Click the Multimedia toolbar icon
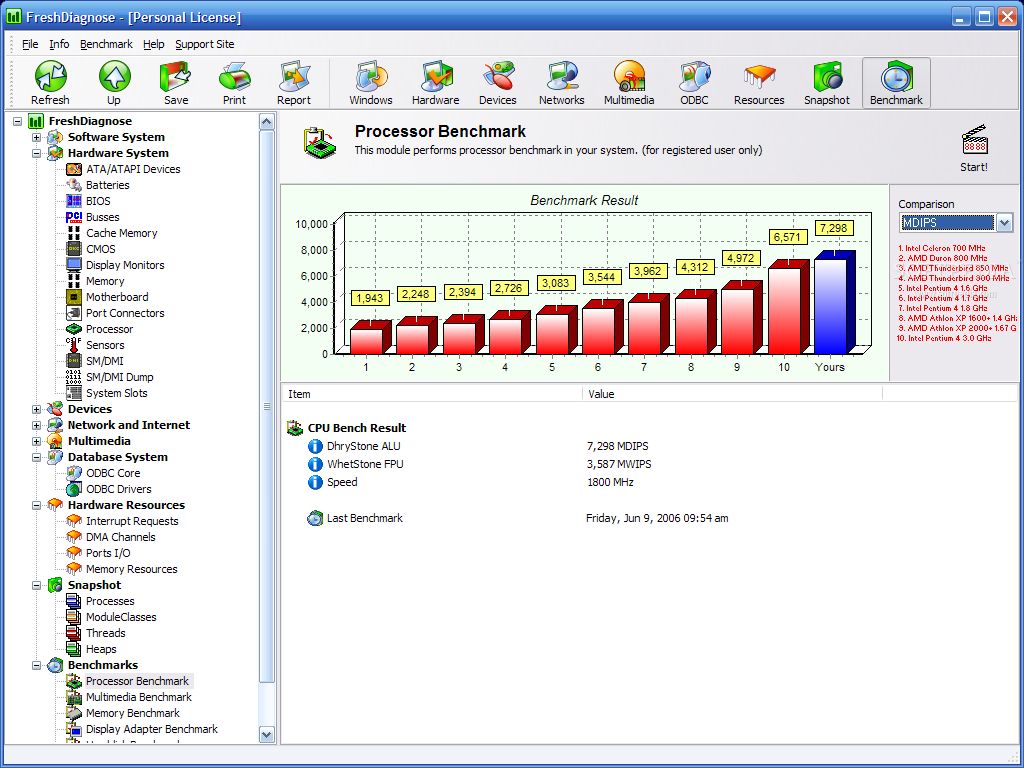The height and width of the screenshot is (768, 1024). point(628,80)
